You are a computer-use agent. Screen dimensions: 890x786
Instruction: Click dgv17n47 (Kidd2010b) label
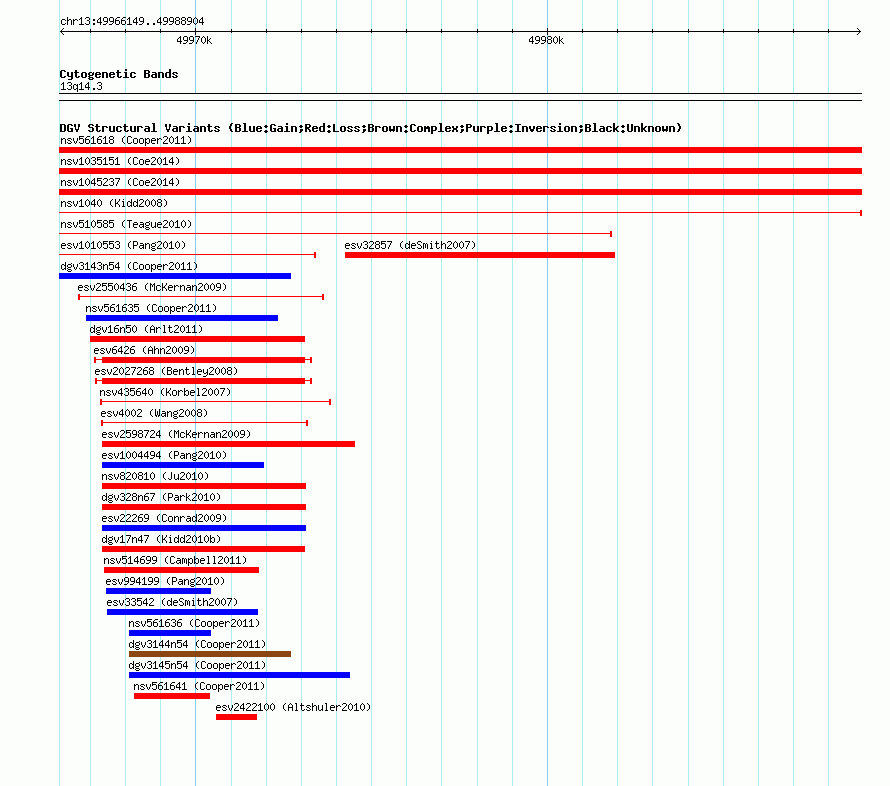161,539
